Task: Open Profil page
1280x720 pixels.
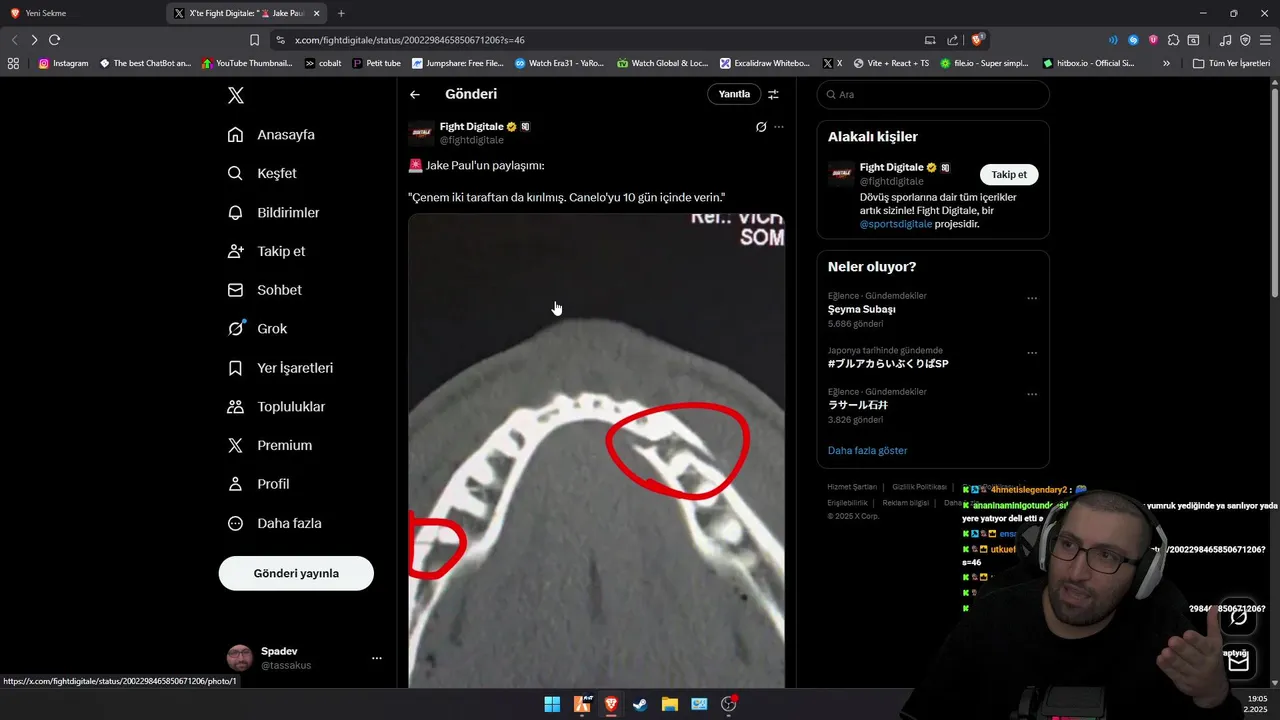Action: [x=258, y=484]
